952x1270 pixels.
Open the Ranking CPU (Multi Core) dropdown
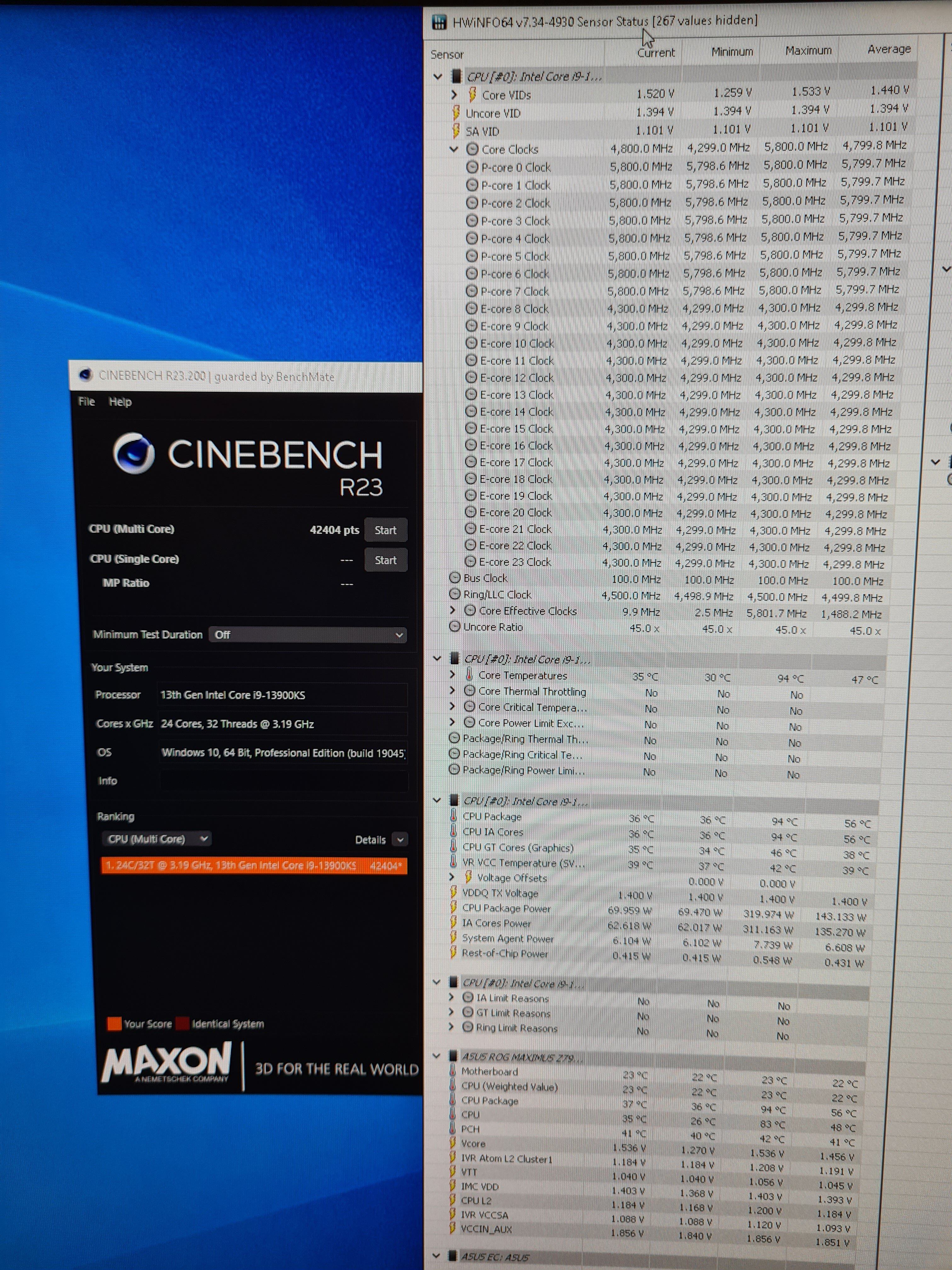tap(157, 839)
